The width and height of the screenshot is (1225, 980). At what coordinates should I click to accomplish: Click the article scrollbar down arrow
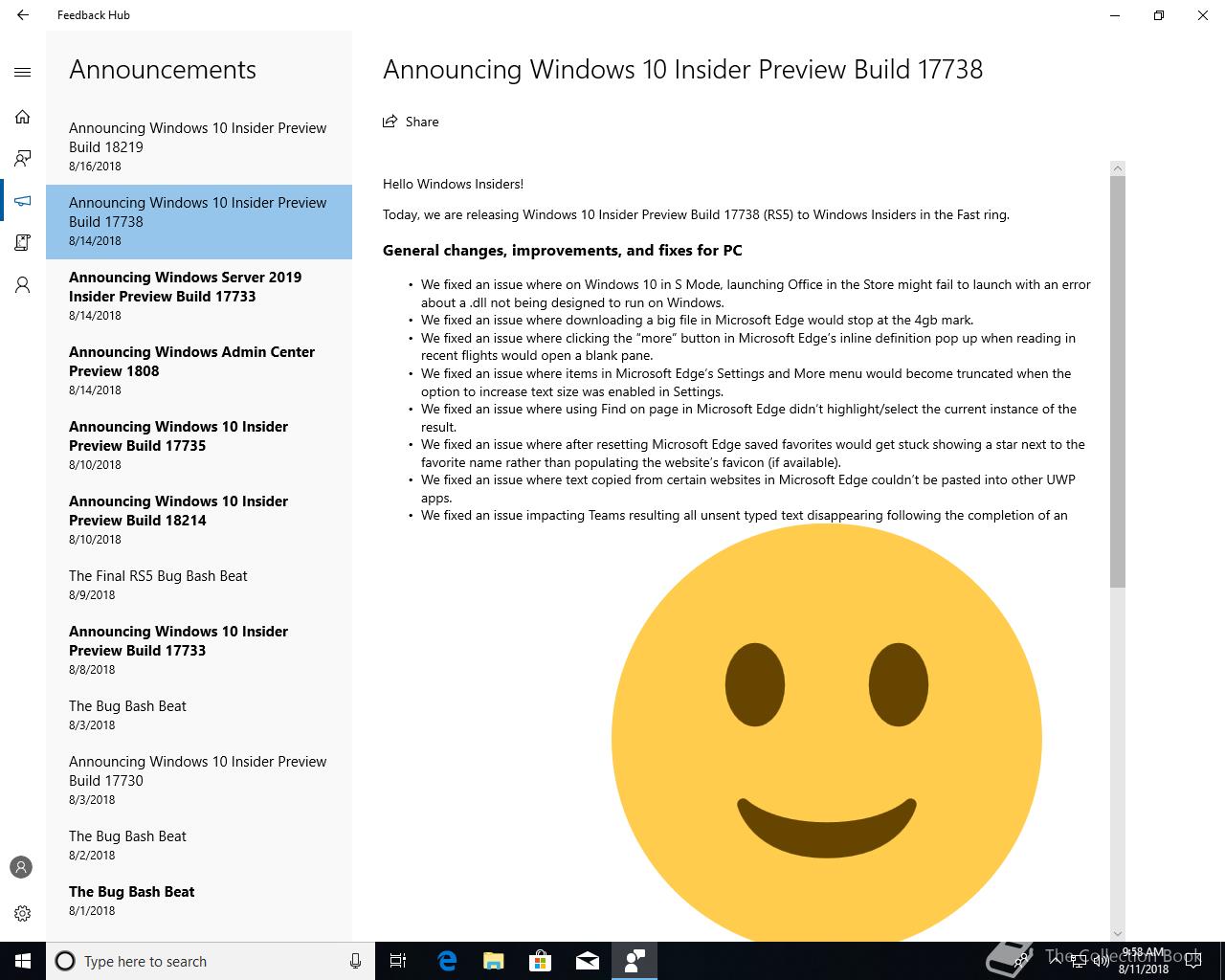click(x=1118, y=933)
